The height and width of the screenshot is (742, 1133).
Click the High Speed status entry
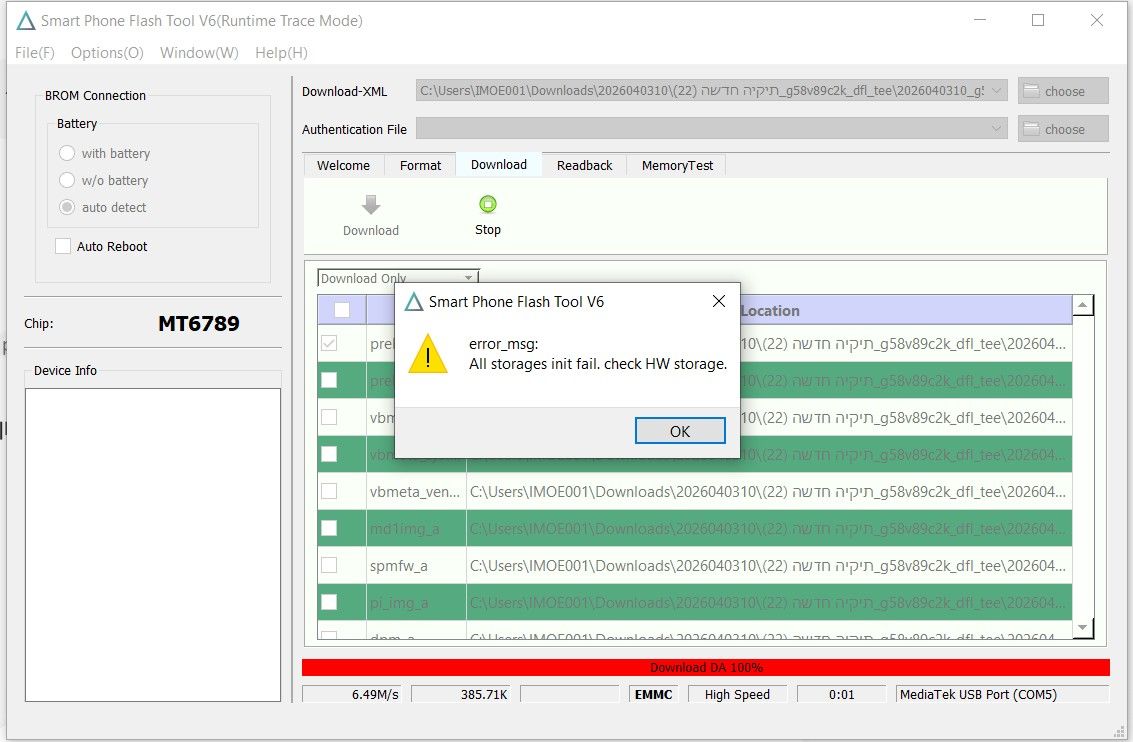(737, 694)
